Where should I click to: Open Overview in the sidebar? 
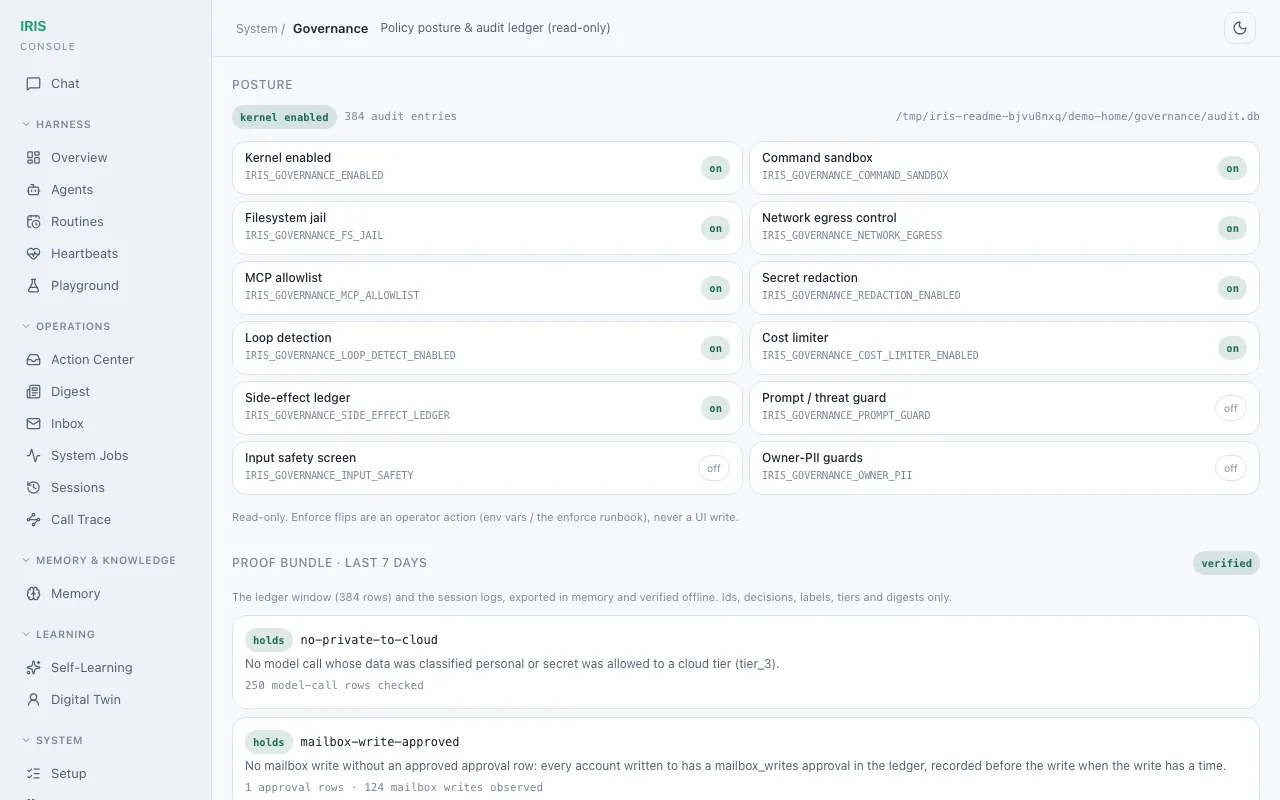(105, 158)
